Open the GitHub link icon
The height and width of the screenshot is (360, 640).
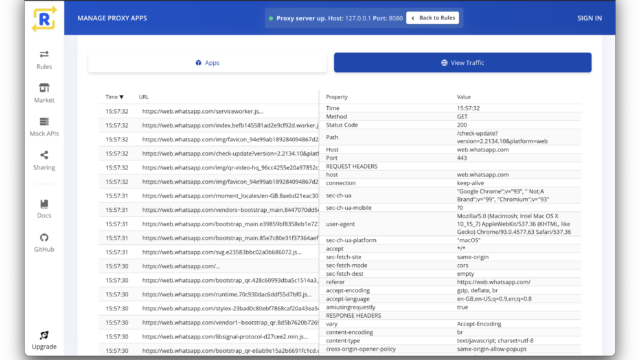pyautogui.click(x=44, y=238)
